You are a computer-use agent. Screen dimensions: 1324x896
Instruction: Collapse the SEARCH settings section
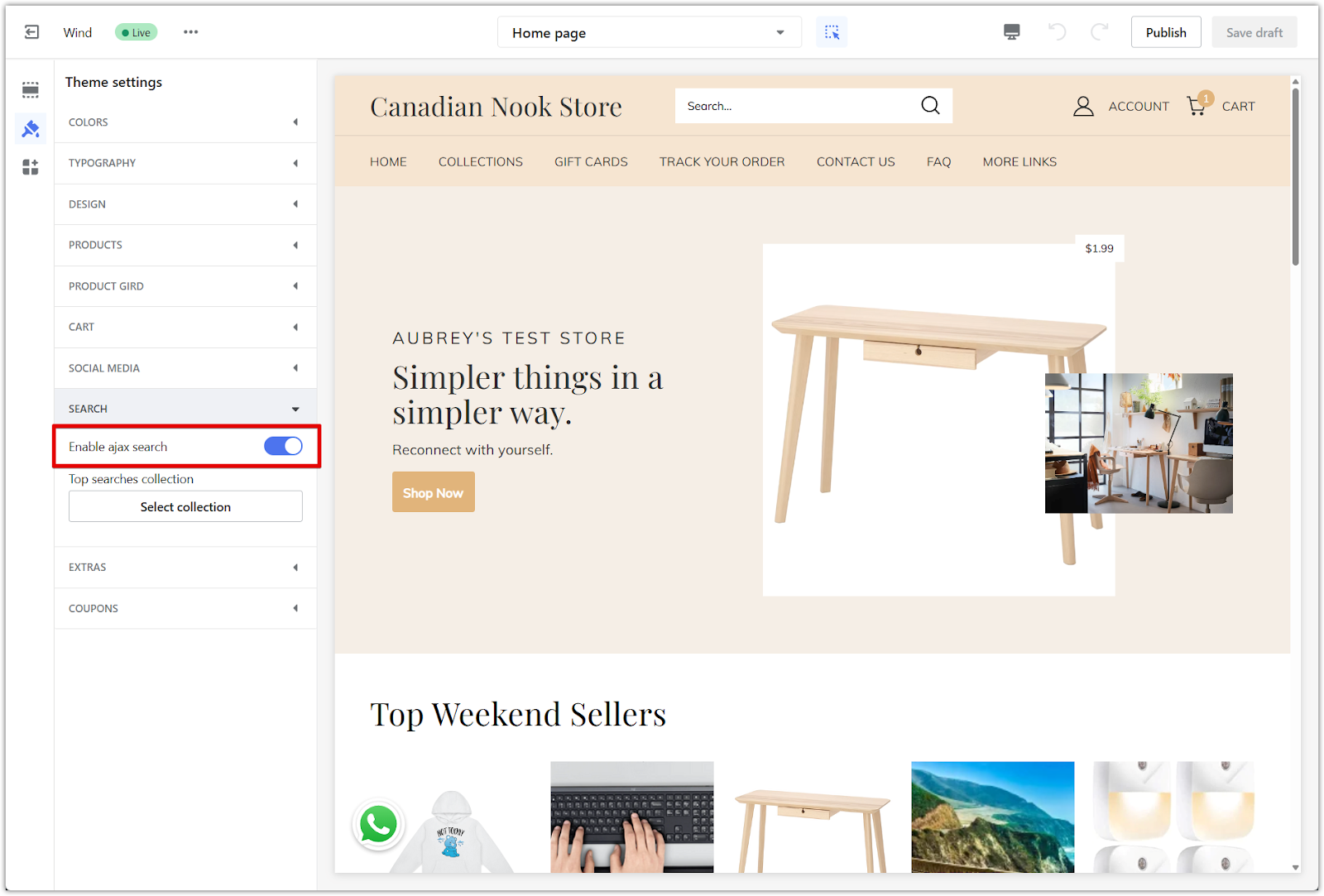coord(185,410)
